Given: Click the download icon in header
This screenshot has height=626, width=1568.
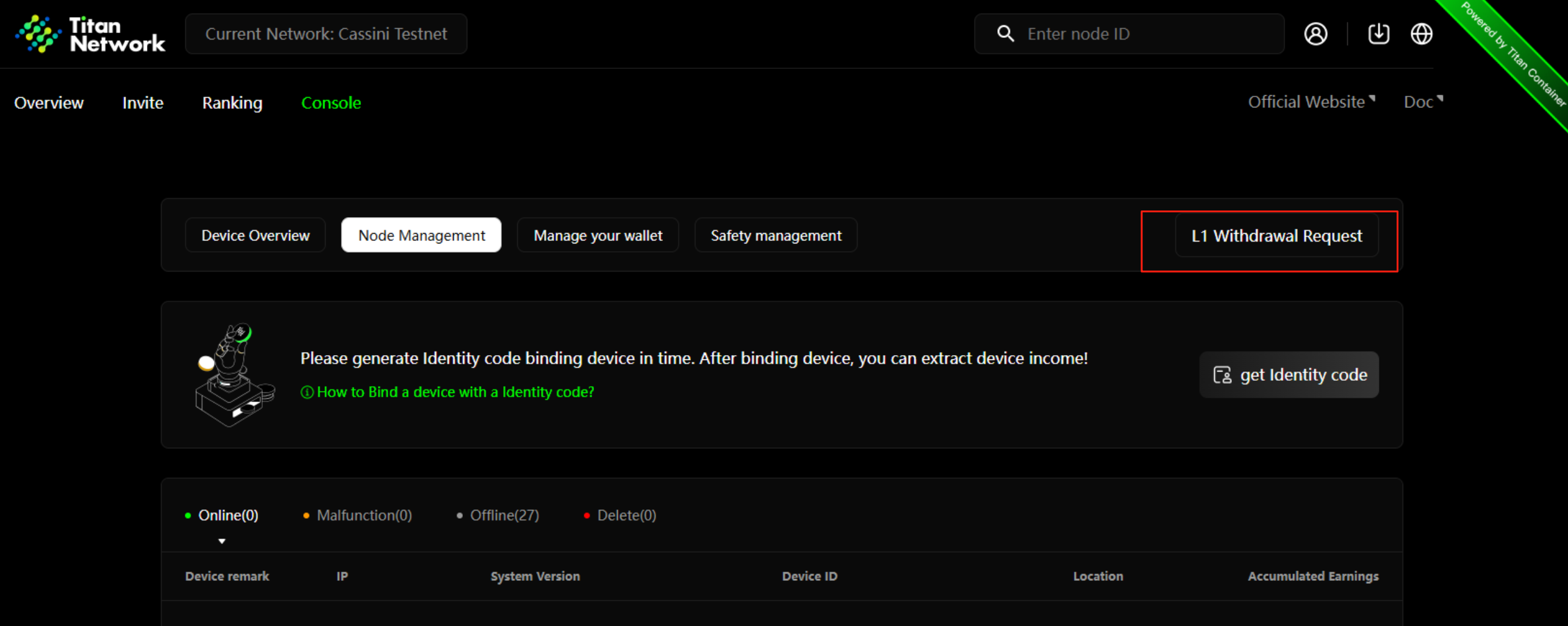Looking at the screenshot, I should tap(1378, 34).
